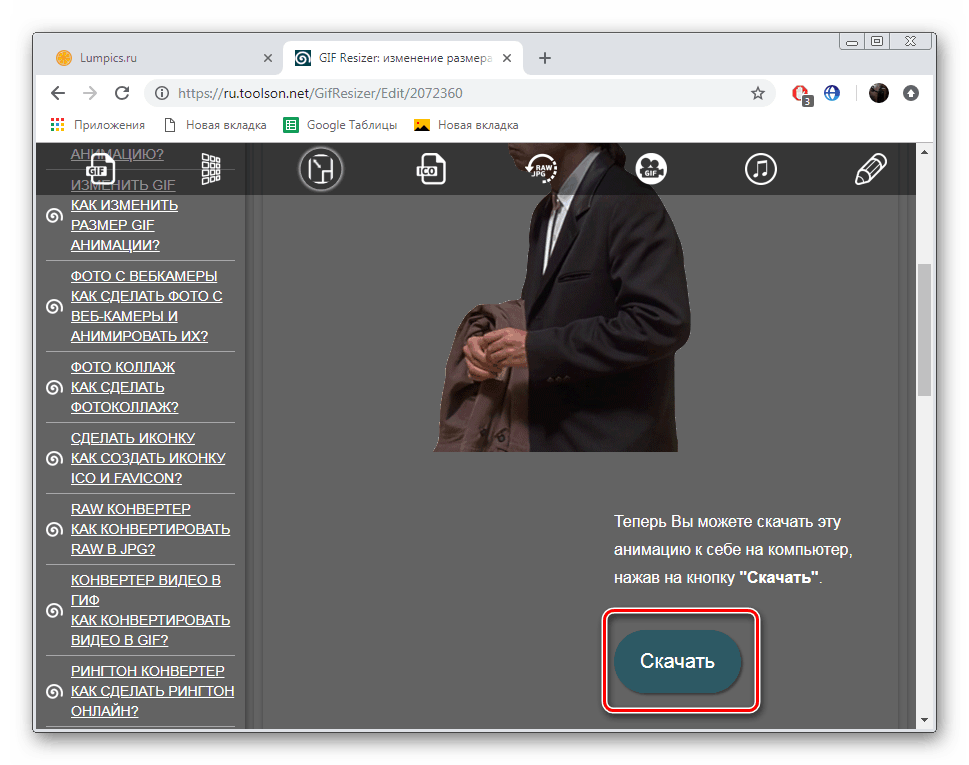
Task: Maximize the browser window
Action: [877, 41]
